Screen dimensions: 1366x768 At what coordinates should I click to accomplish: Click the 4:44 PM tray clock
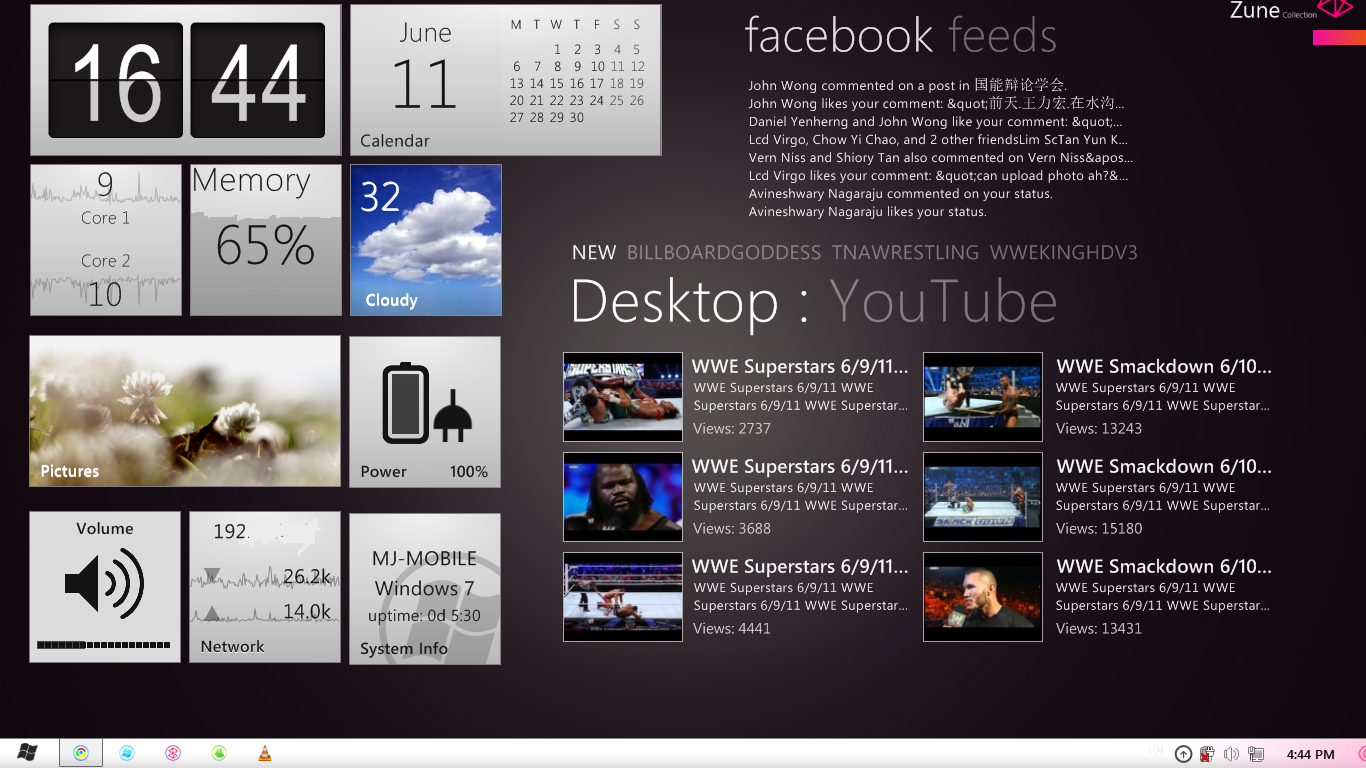click(1310, 754)
